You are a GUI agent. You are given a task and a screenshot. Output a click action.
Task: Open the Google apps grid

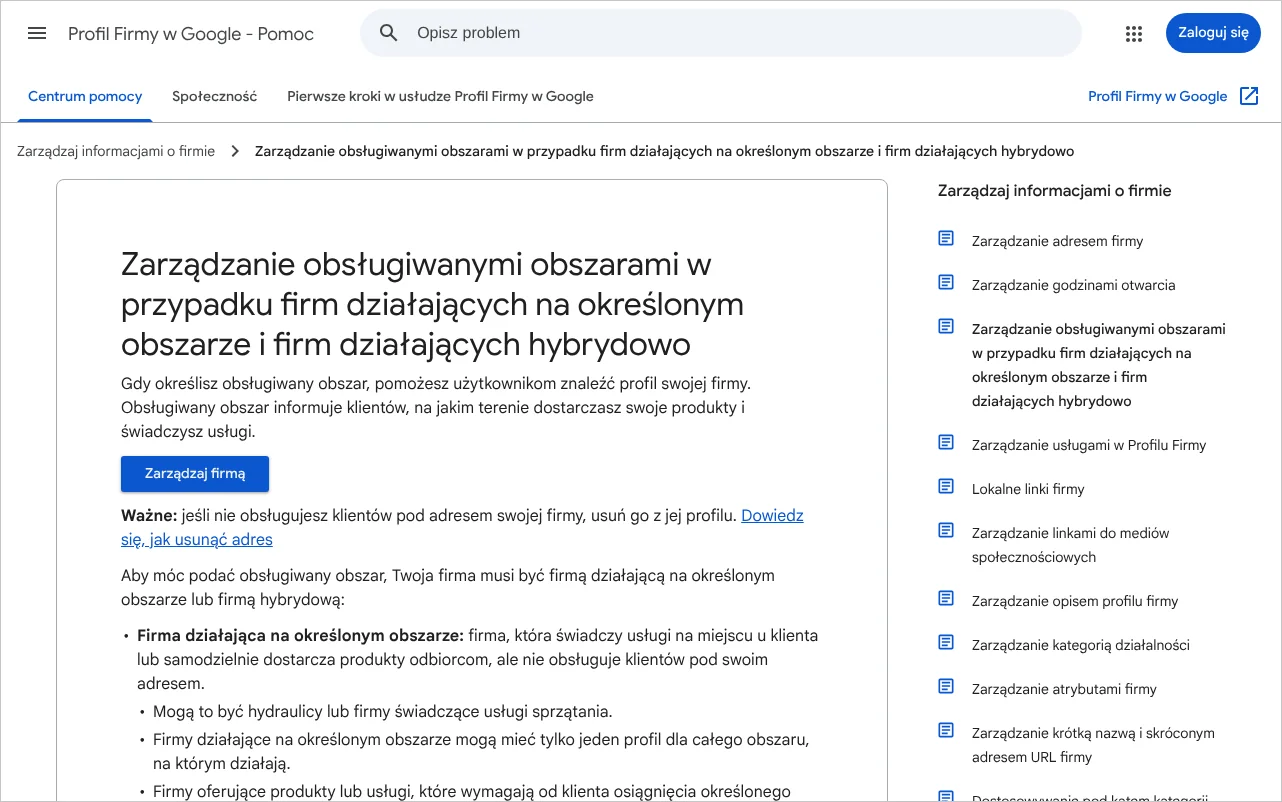coord(1133,33)
